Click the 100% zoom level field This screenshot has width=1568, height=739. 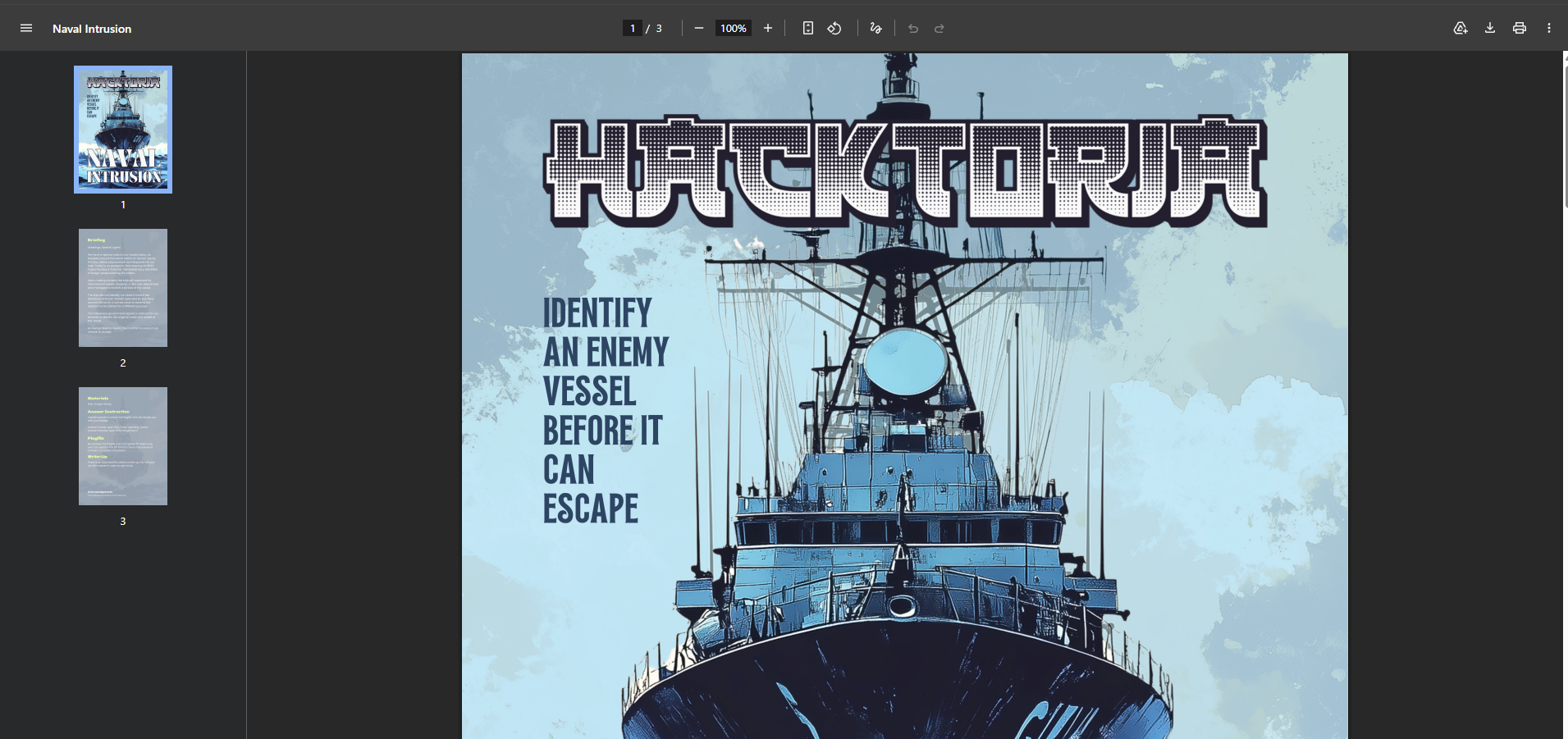coord(734,28)
